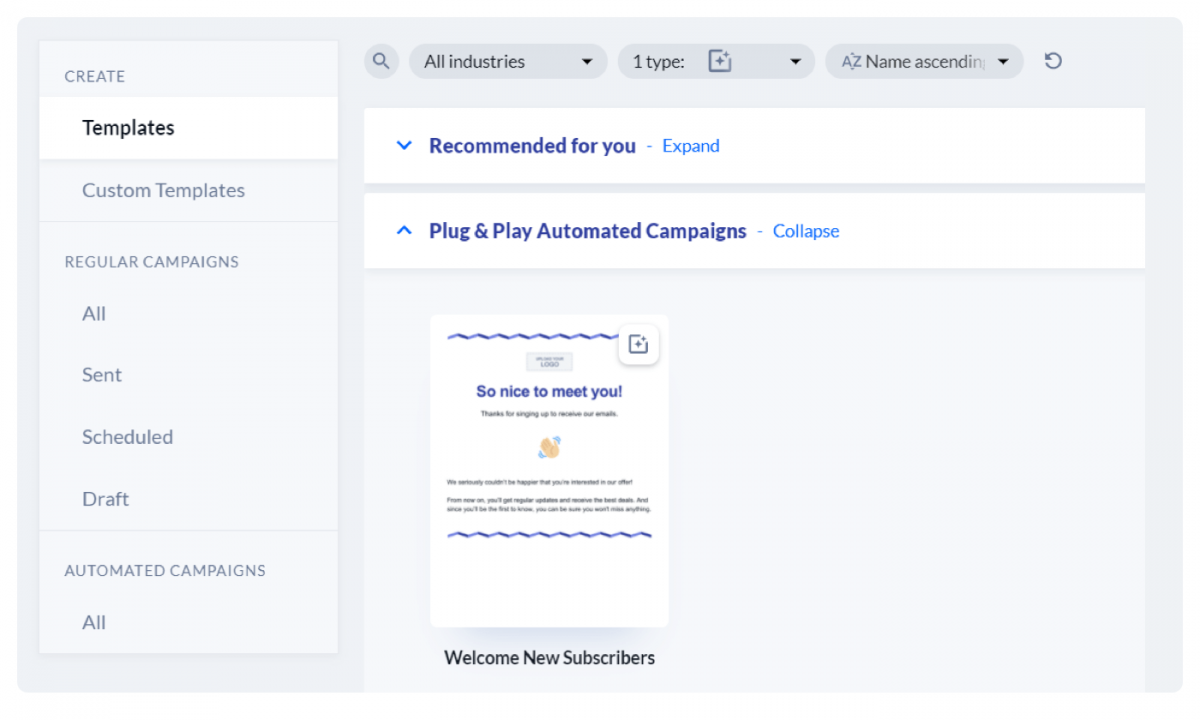Viewport: 1200px width, 720px height.
Task: Click the AI sparkle badge on template thumbnail
Action: point(638,345)
